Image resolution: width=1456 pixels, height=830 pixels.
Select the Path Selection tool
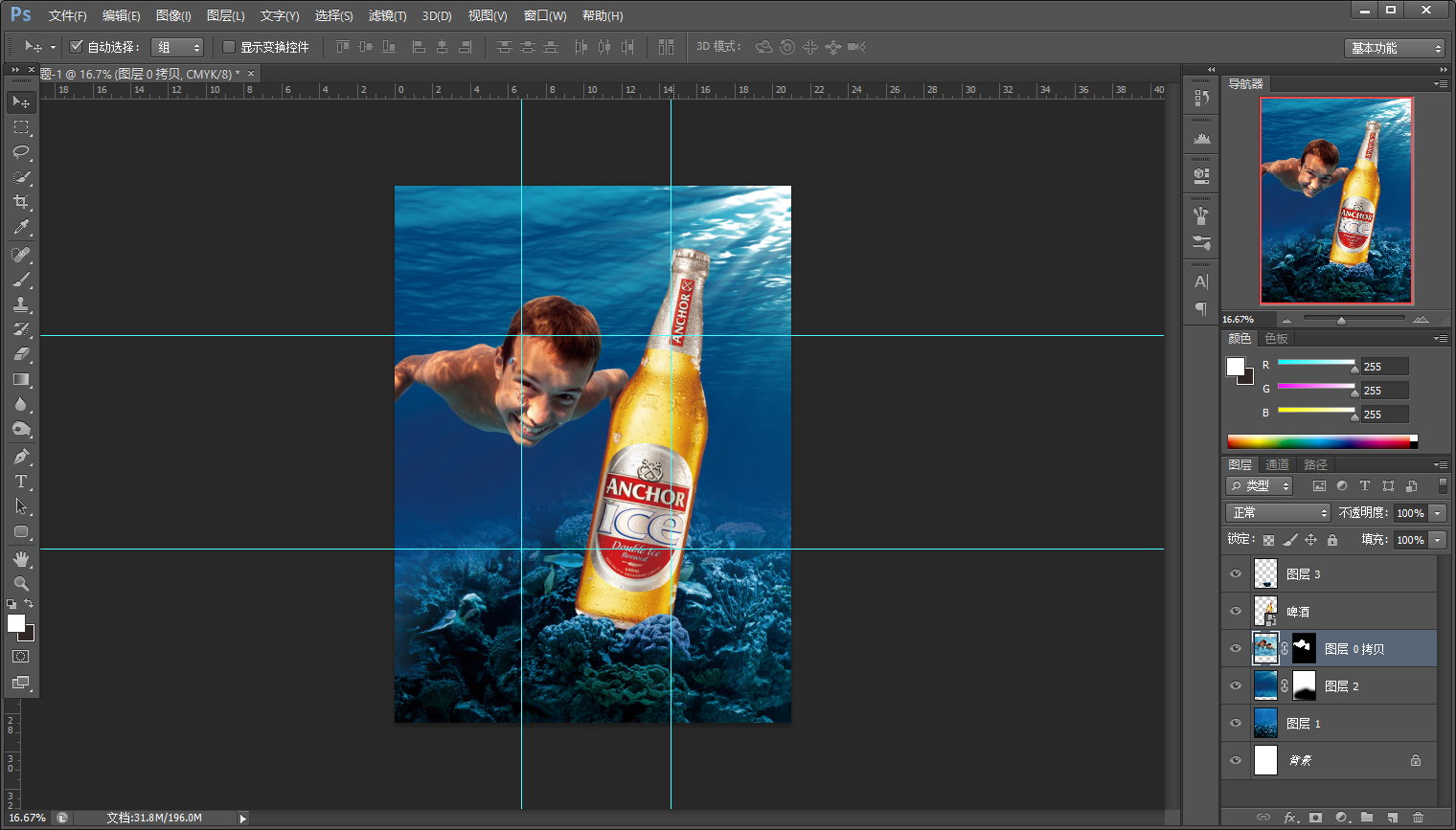(21, 506)
